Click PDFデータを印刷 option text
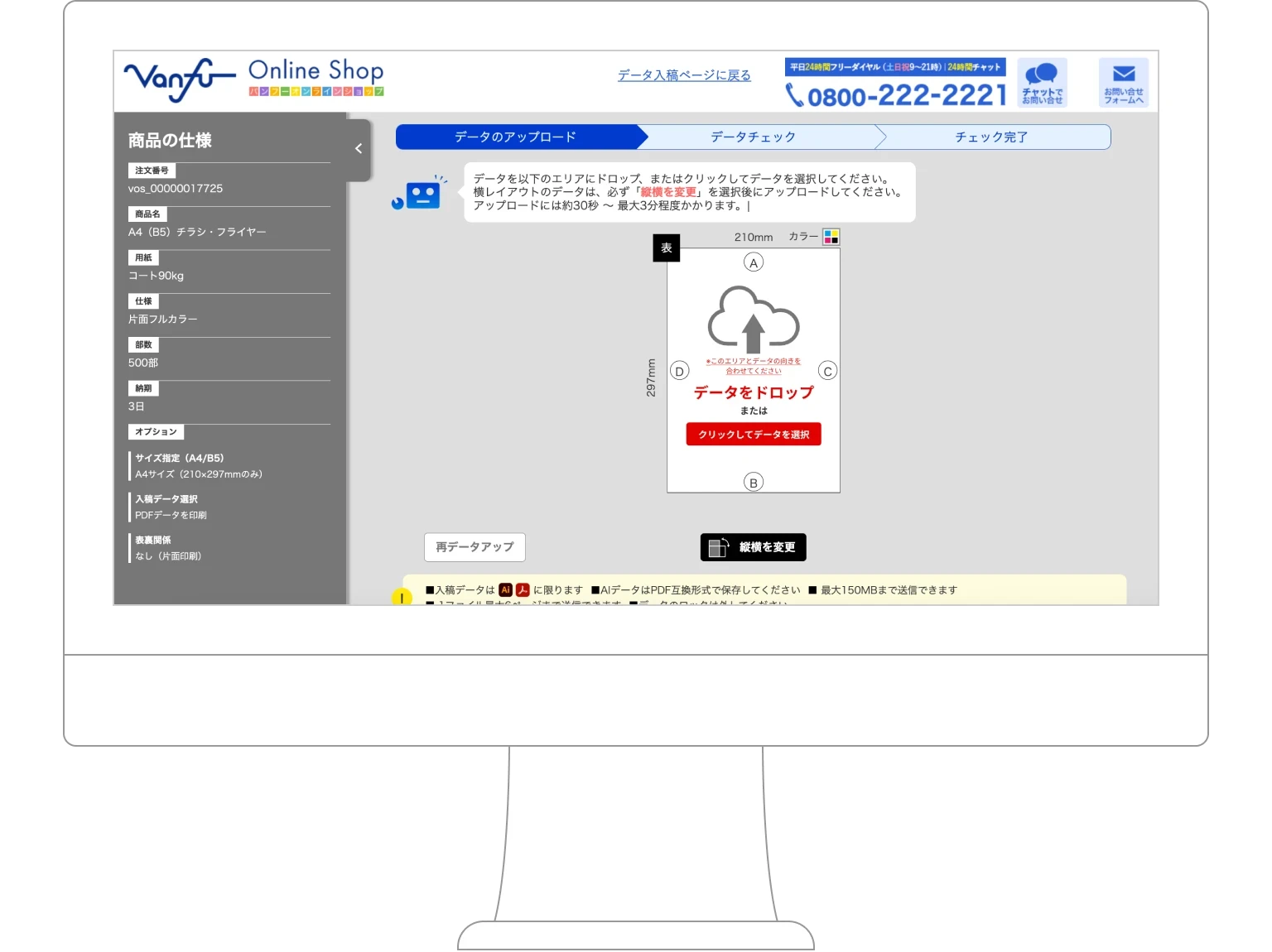 pos(171,515)
